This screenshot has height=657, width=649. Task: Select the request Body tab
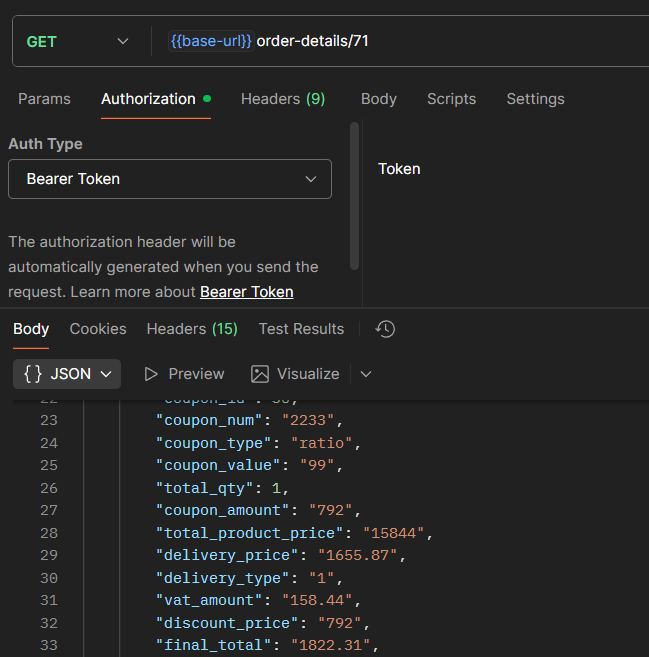pyautogui.click(x=379, y=99)
